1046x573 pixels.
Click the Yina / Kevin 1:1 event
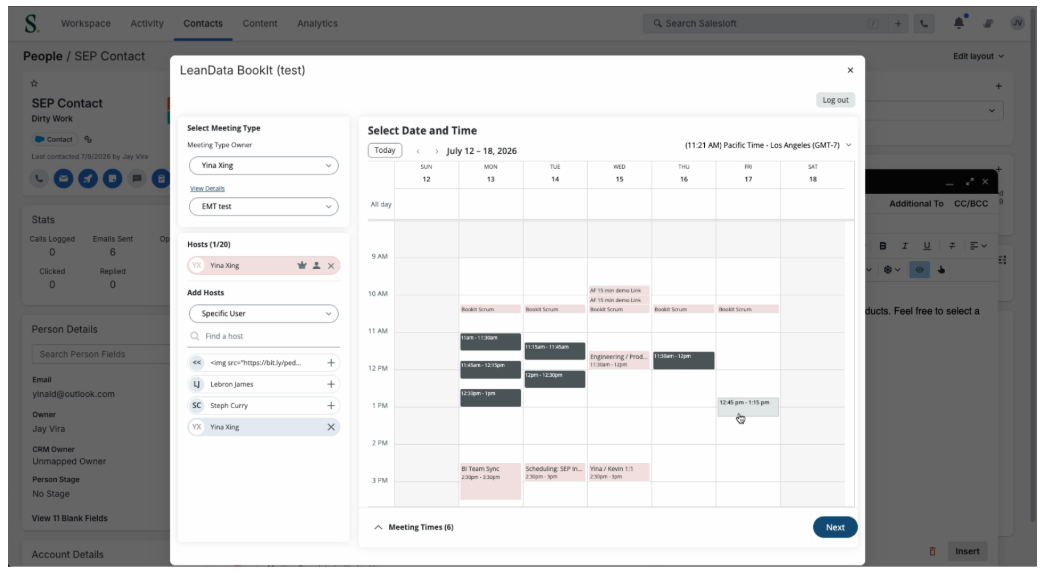pos(619,472)
